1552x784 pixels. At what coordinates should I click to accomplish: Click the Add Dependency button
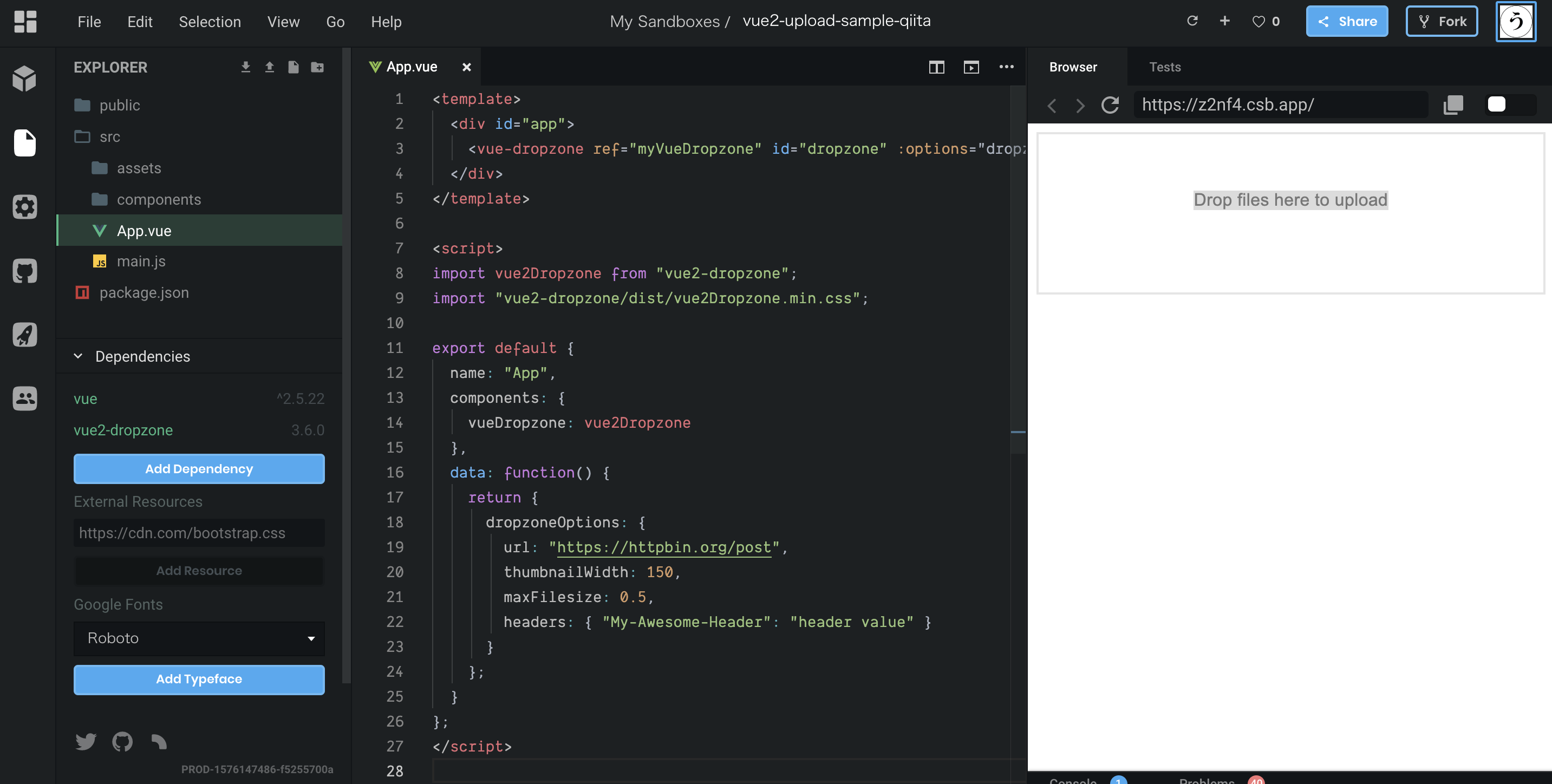tap(199, 469)
